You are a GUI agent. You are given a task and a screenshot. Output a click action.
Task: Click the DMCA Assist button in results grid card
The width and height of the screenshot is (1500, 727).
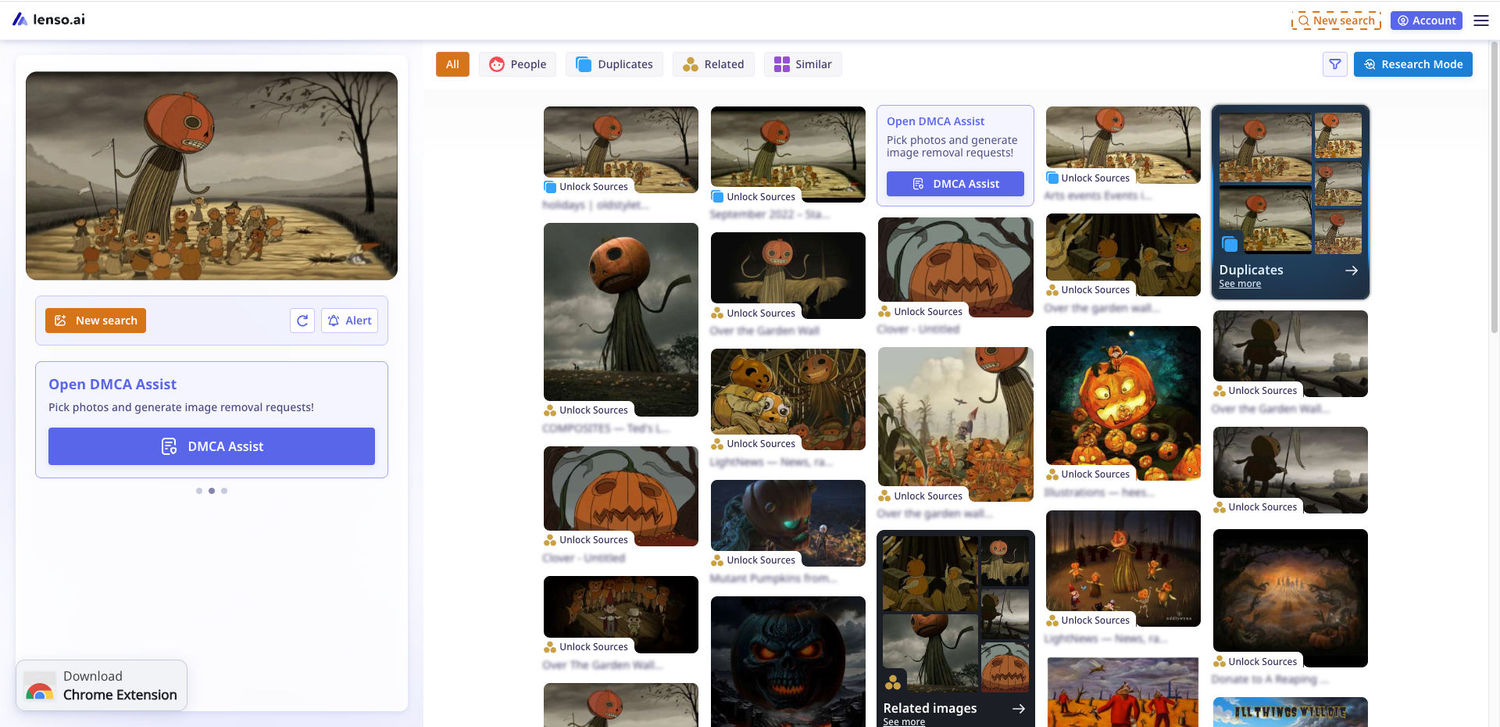(955, 184)
